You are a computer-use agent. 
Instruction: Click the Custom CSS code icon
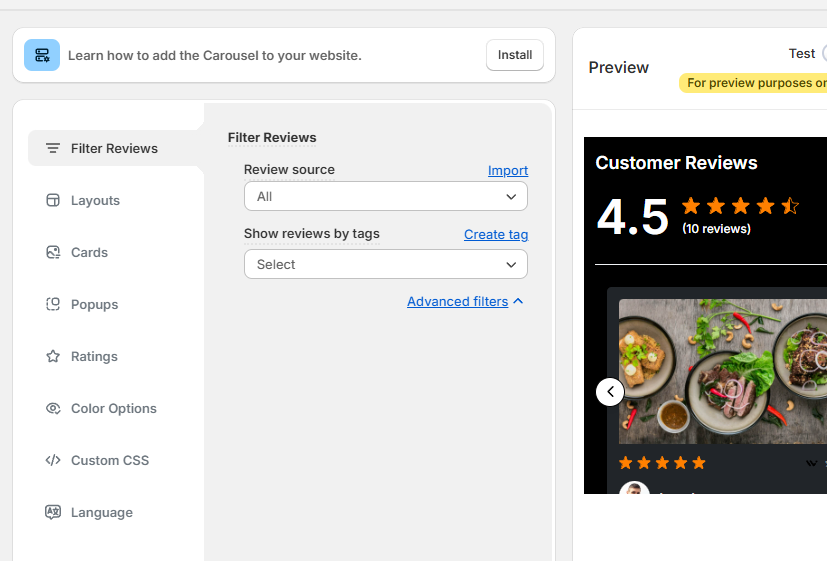click(x=53, y=460)
